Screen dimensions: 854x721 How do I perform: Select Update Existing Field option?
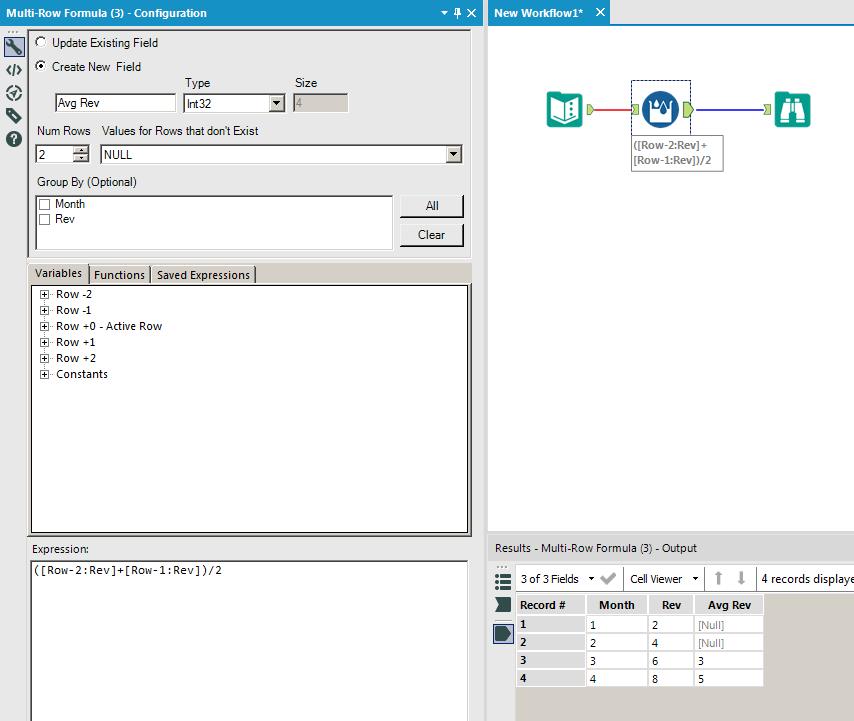click(x=40, y=42)
